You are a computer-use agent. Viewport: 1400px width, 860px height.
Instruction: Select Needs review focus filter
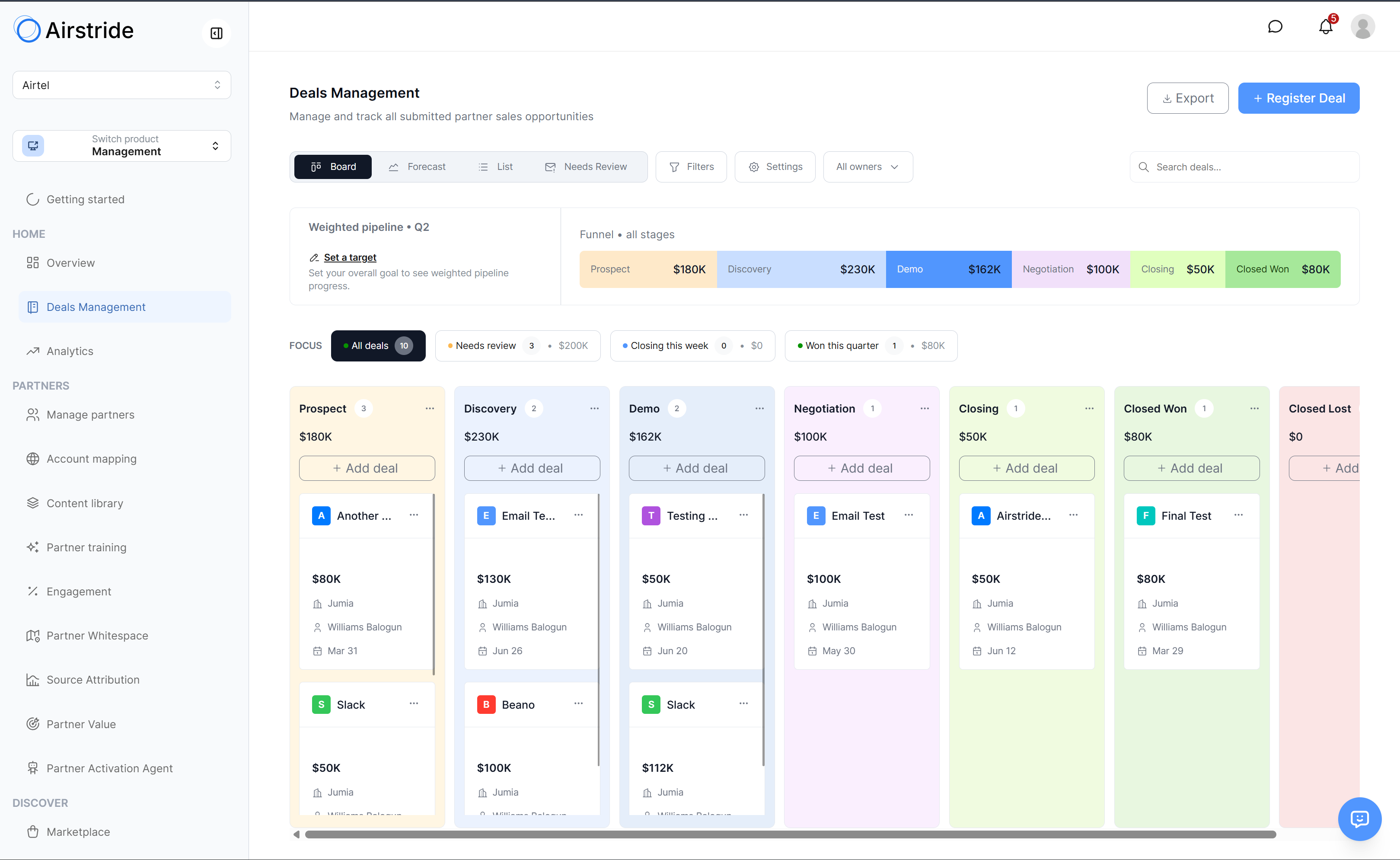click(518, 346)
